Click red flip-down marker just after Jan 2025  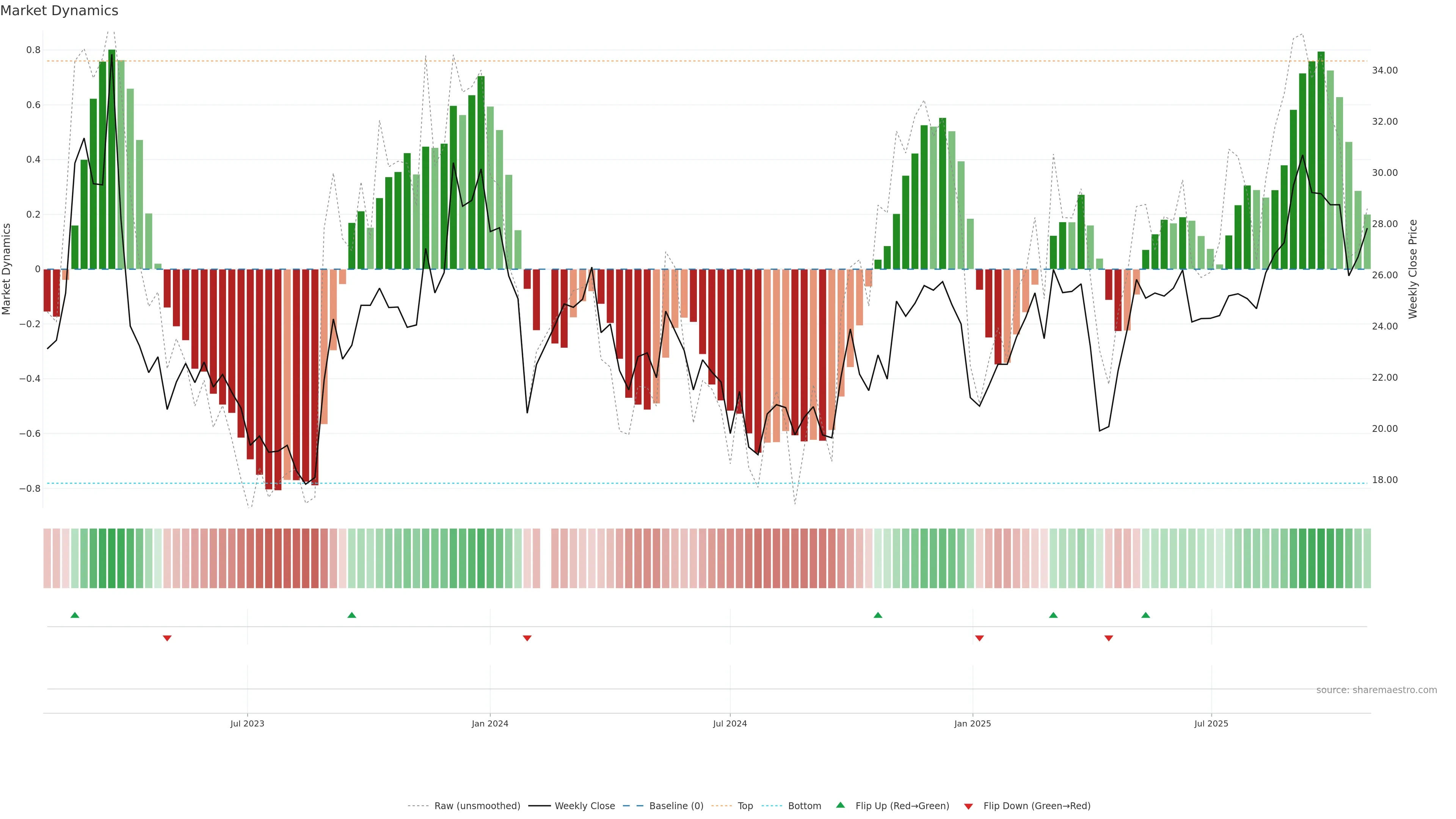979,638
